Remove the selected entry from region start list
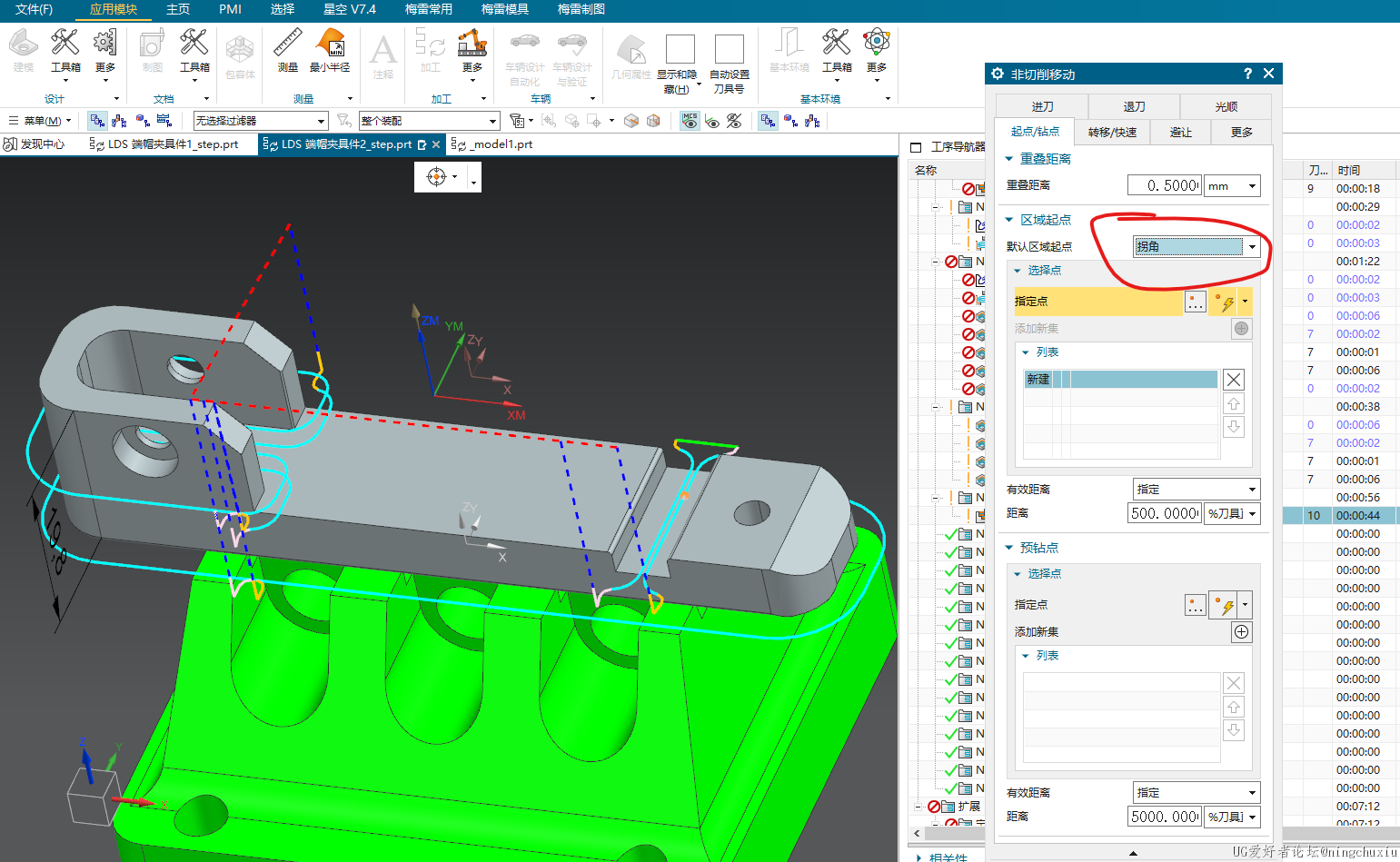 click(x=1233, y=380)
